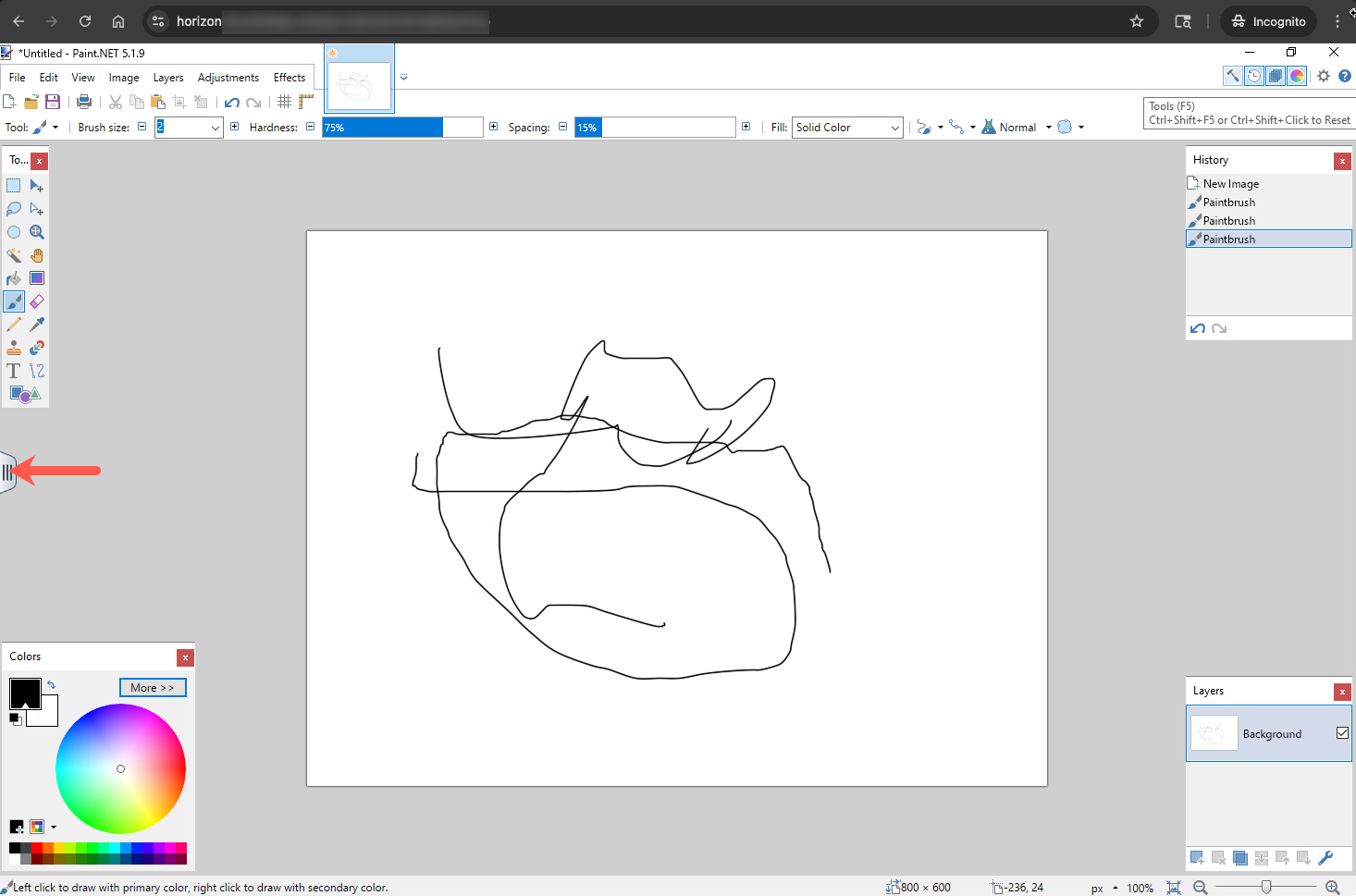This screenshot has height=896, width=1356.
Task: Toggle the History window button
Action: [1253, 77]
